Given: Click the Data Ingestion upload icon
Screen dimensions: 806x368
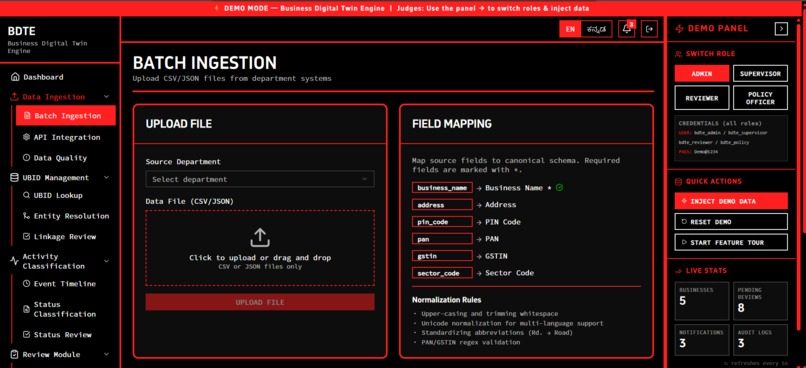Looking at the screenshot, I should coord(14,97).
